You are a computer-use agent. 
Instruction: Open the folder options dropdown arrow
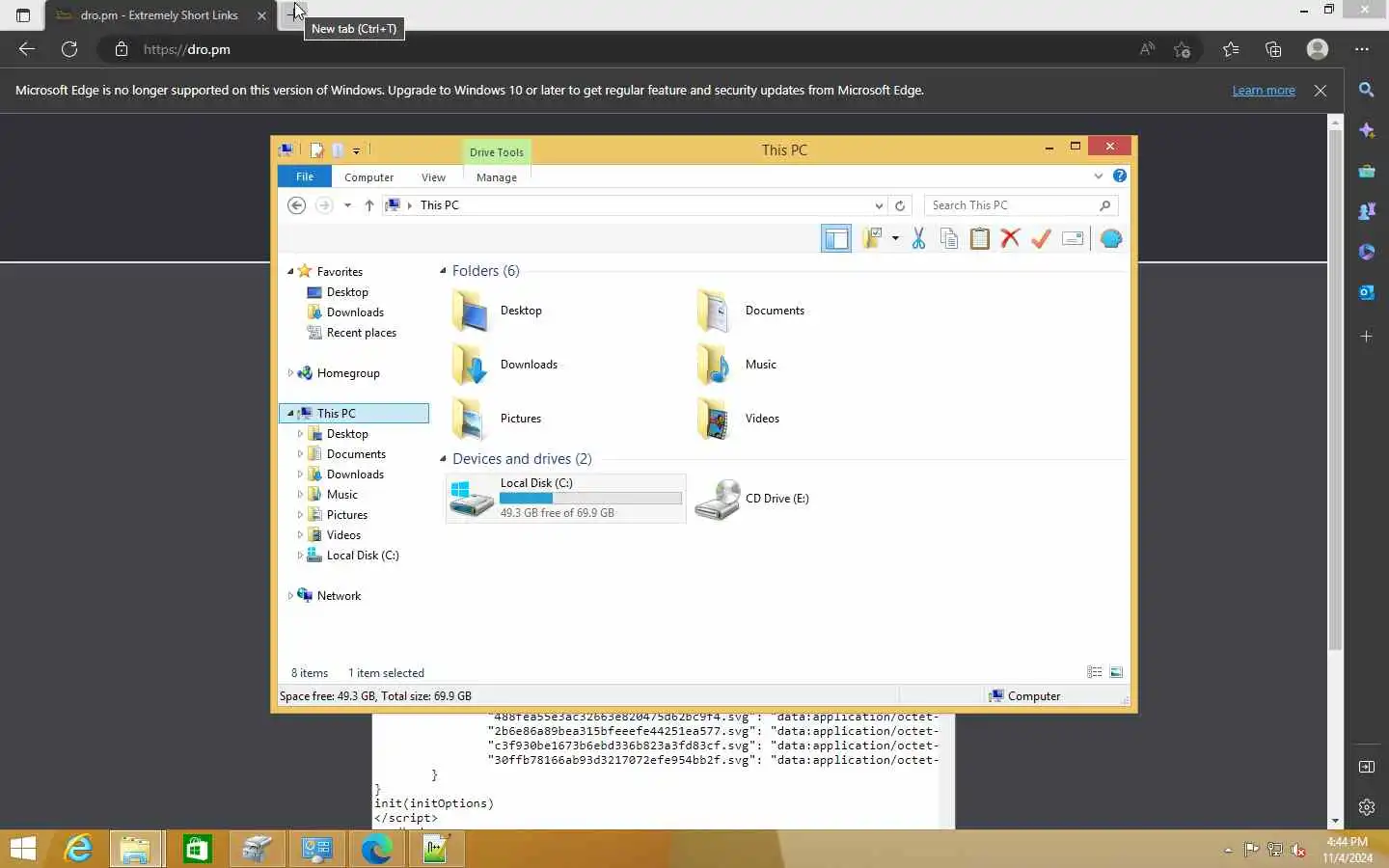point(895,238)
